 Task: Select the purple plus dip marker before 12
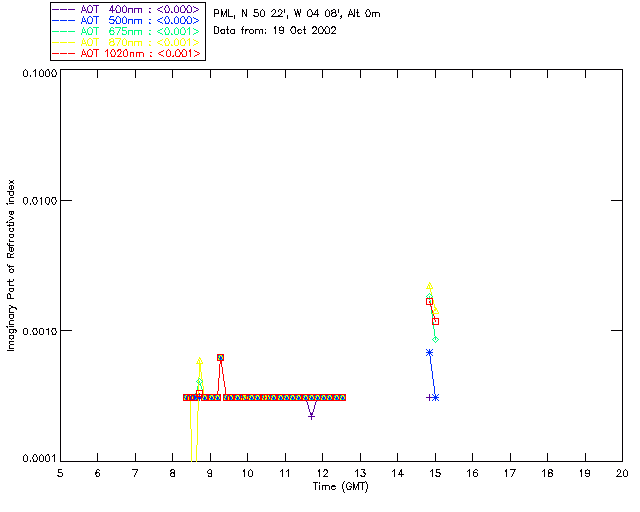311,416
